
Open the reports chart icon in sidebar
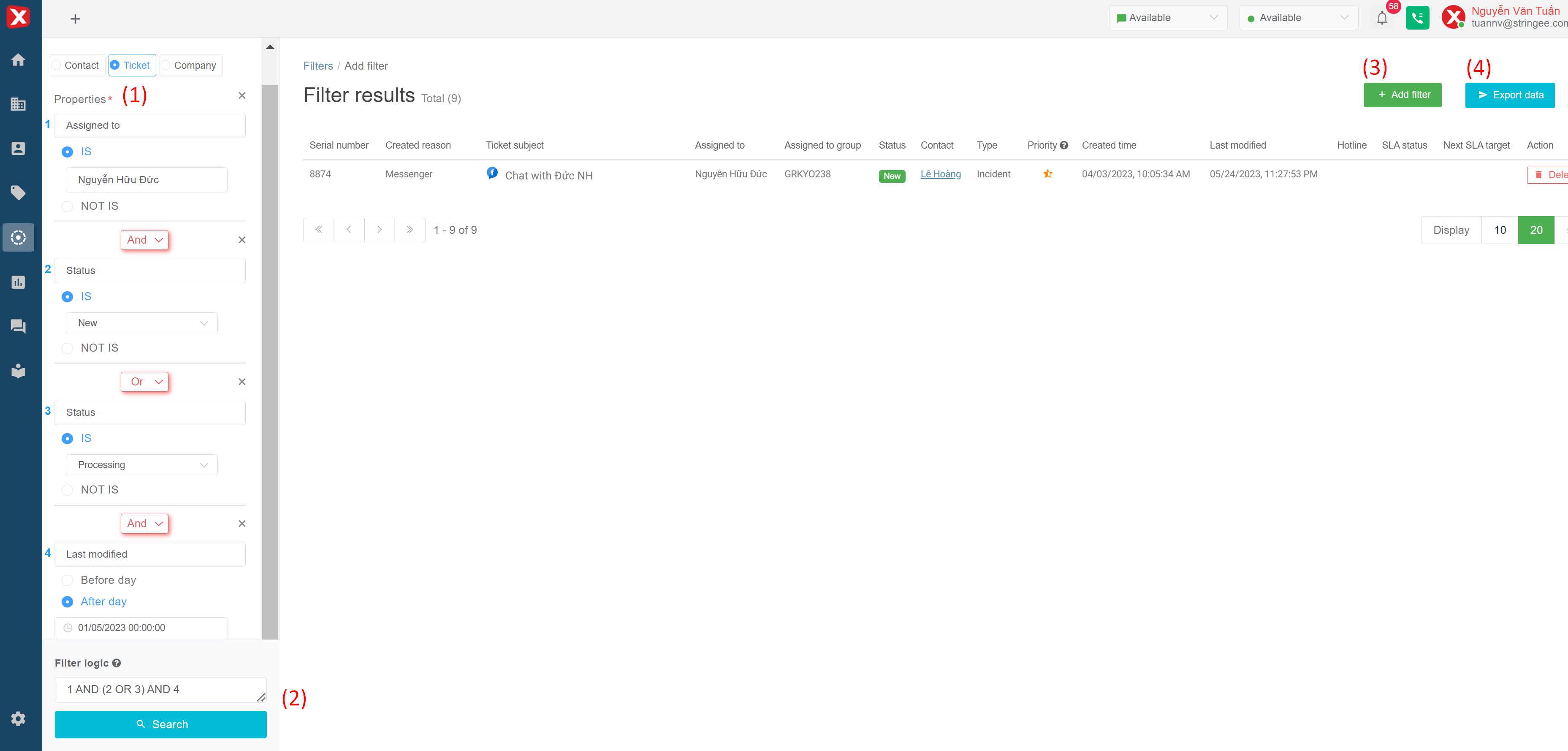tap(18, 282)
